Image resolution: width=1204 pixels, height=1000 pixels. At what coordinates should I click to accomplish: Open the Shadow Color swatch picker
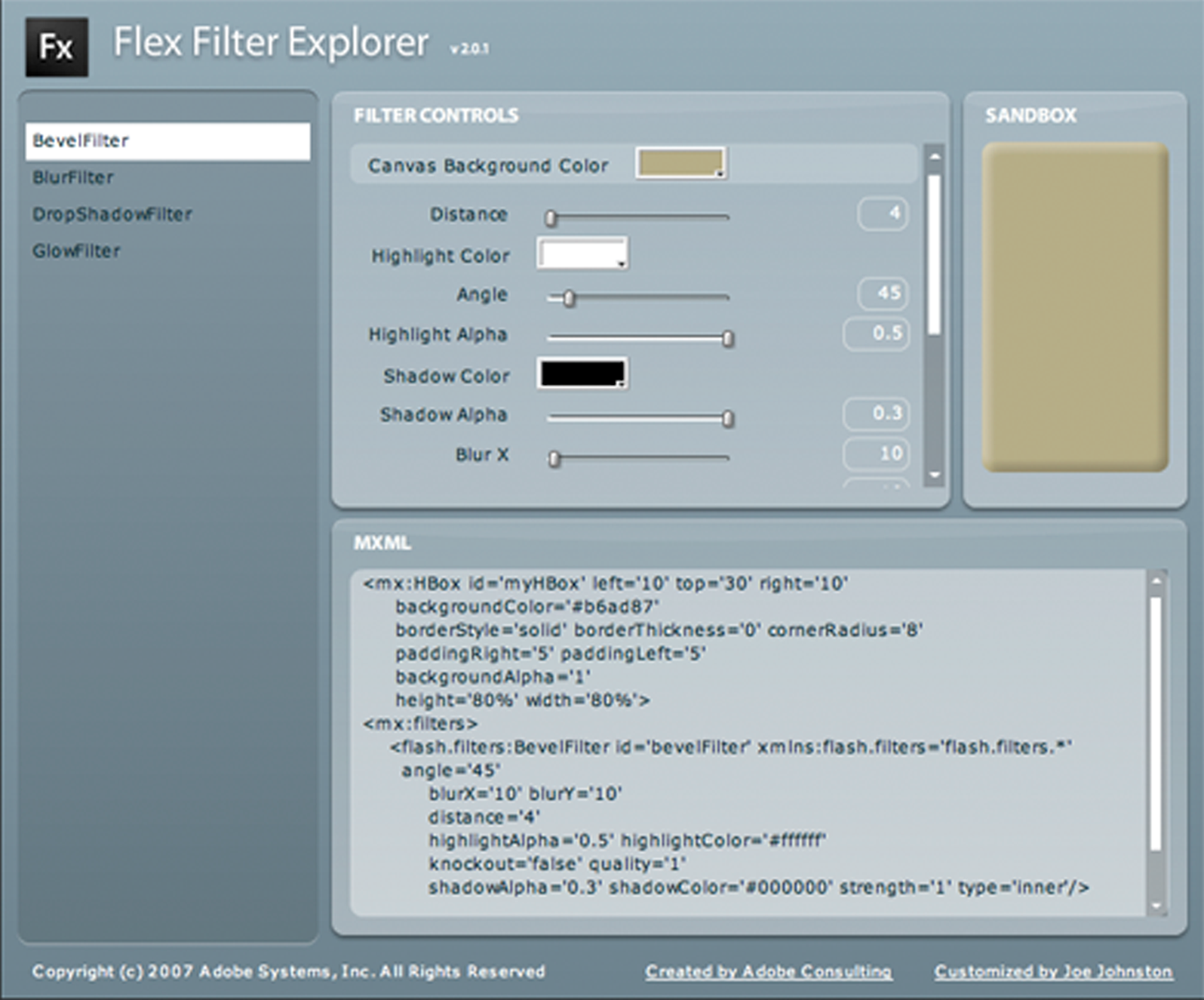click(582, 374)
